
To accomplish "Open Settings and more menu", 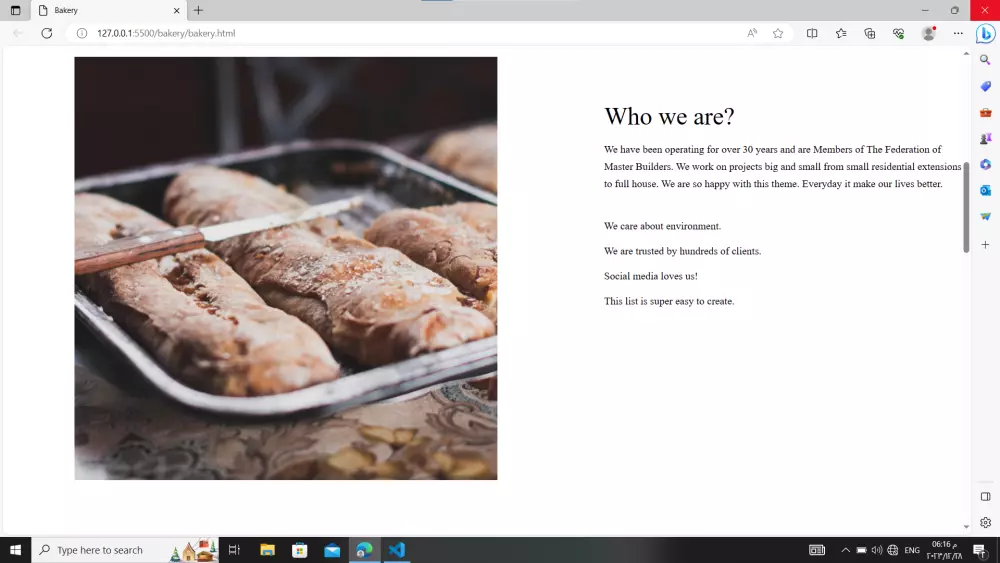I will (958, 33).
